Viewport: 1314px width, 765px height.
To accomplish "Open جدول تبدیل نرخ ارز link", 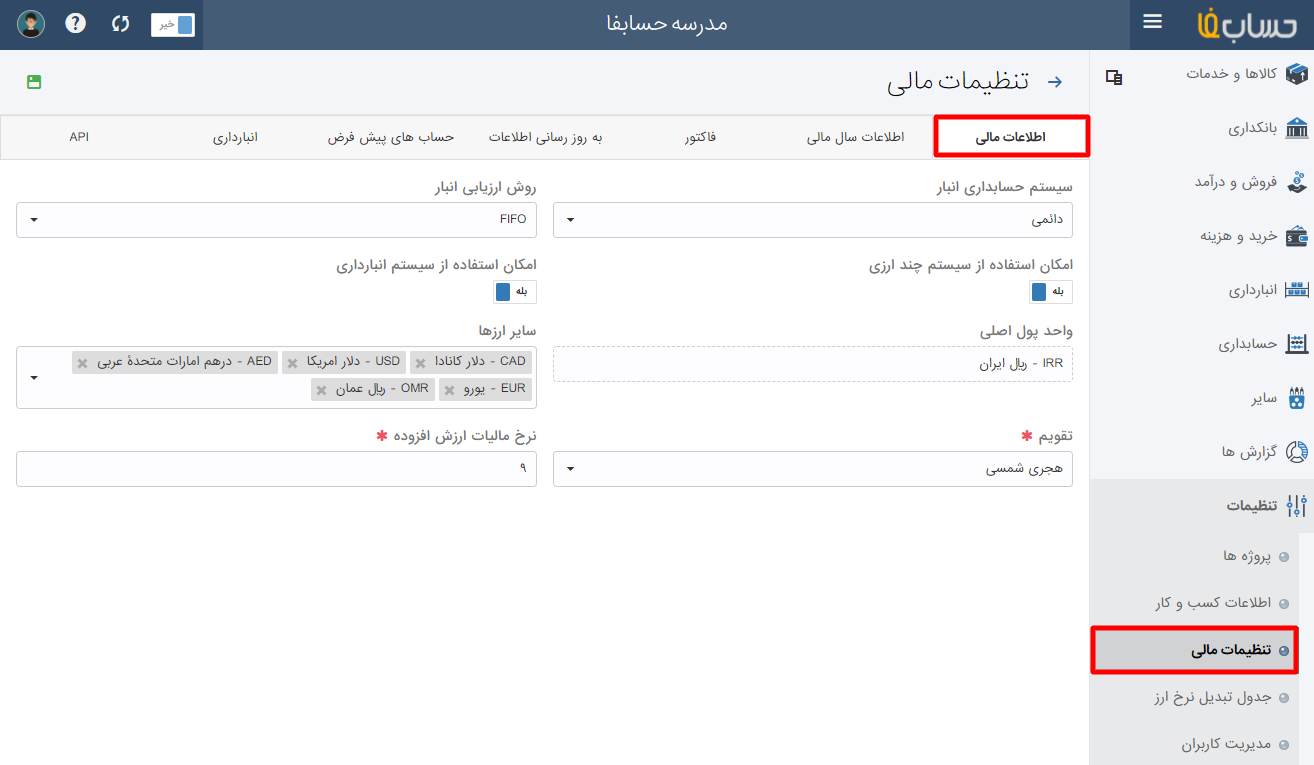I will 1211,697.
